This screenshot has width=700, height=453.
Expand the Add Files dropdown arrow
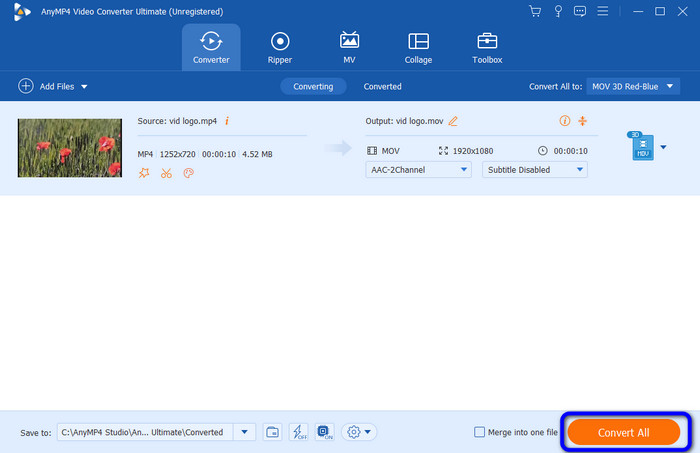tap(84, 87)
